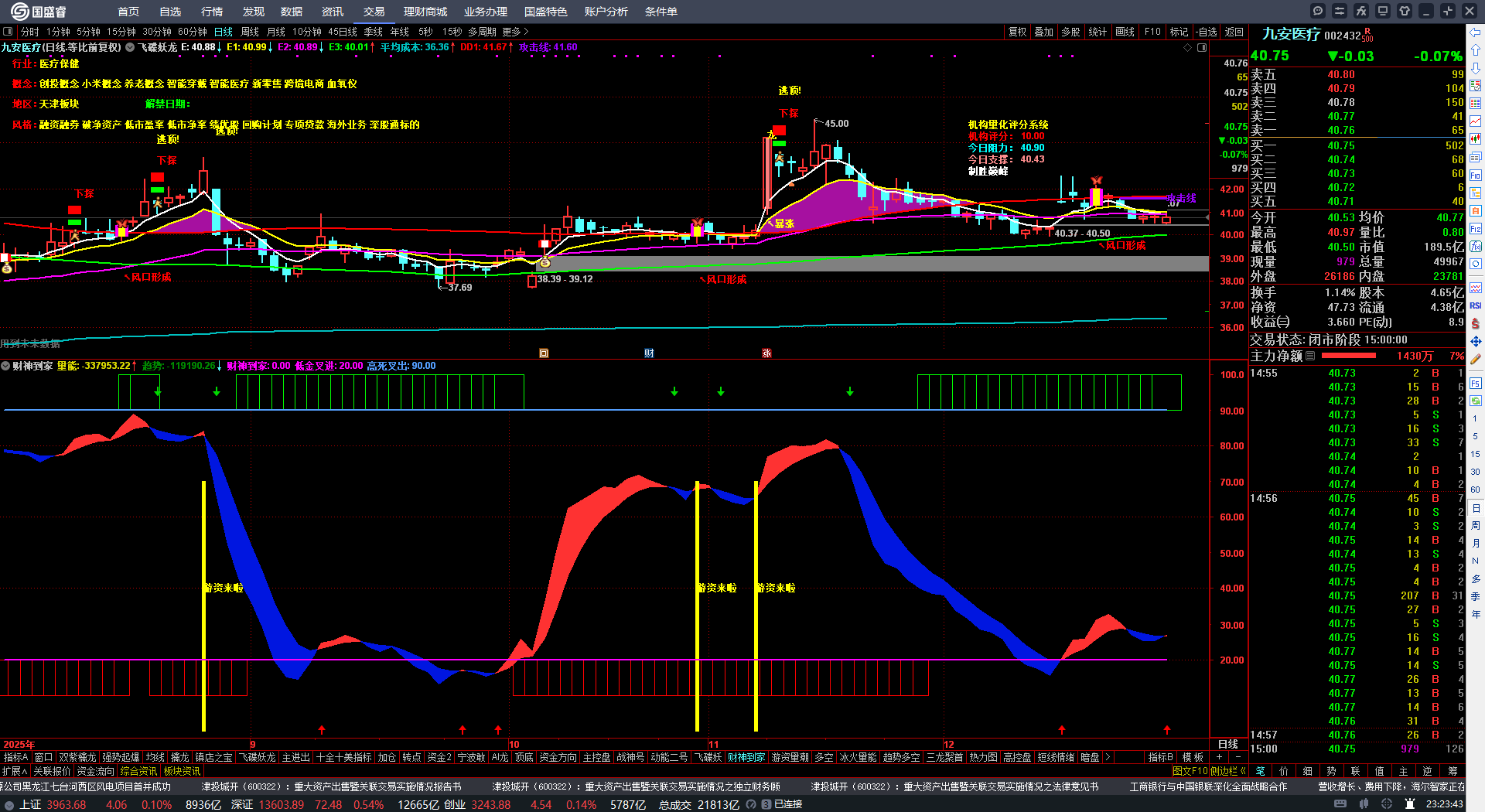
Task: Open the 多周期 multi-period option
Action: point(482,32)
